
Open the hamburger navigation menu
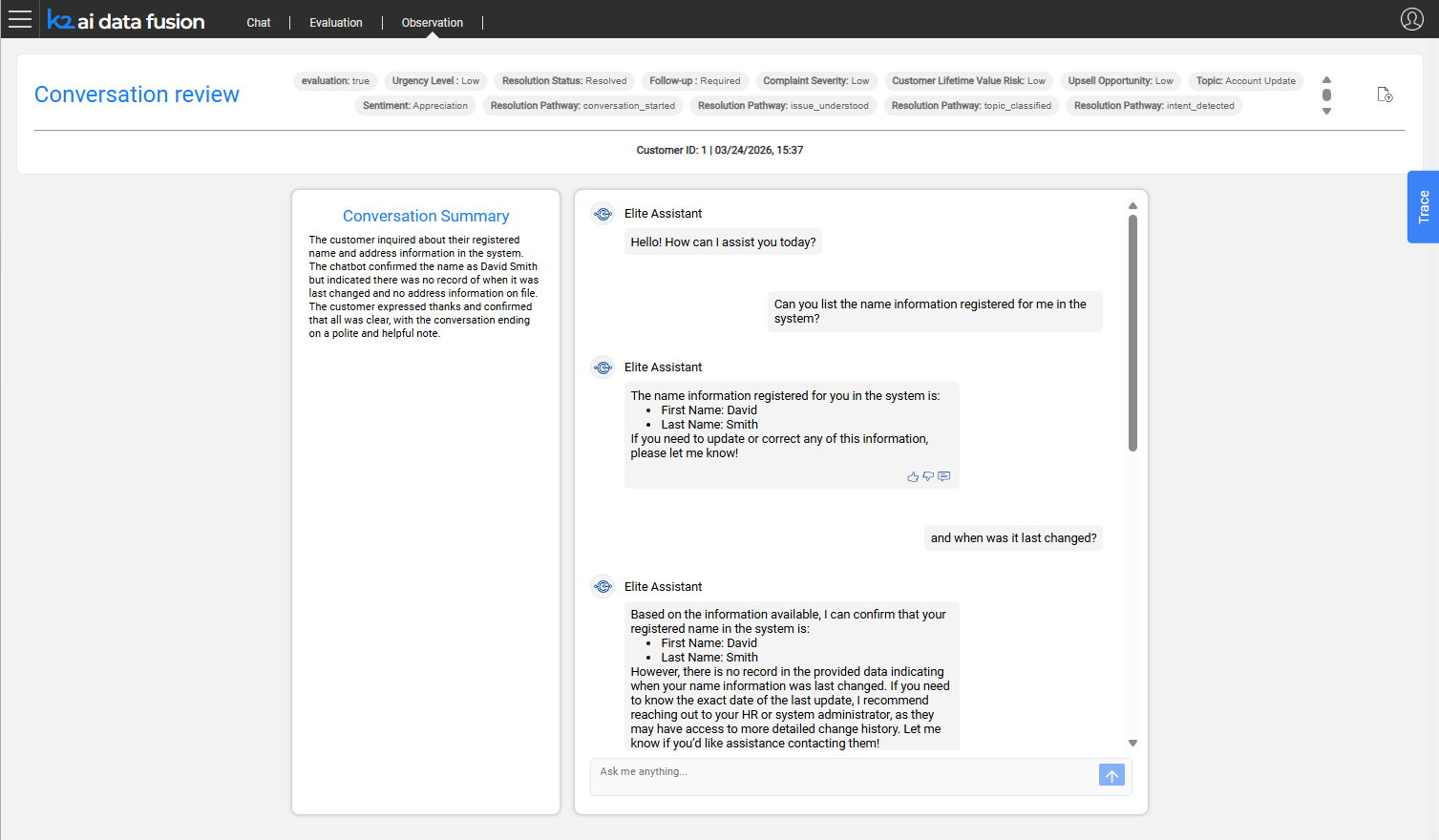(x=19, y=19)
